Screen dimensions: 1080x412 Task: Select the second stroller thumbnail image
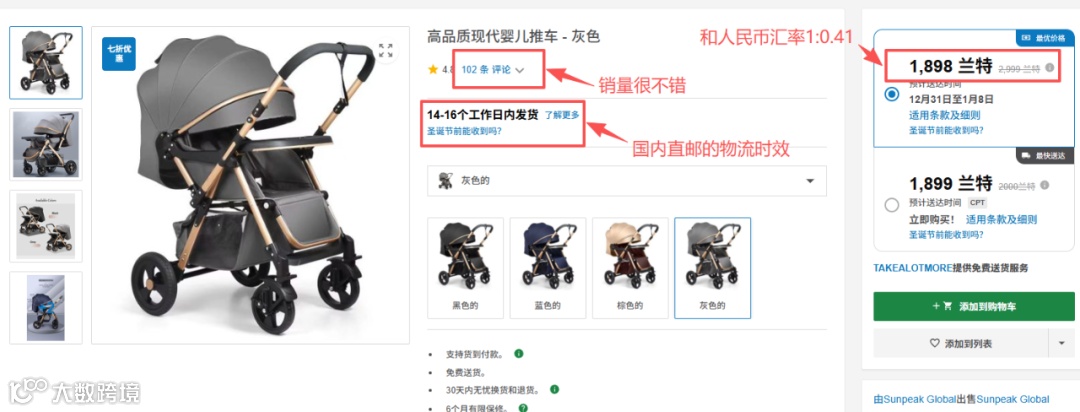click(45, 144)
